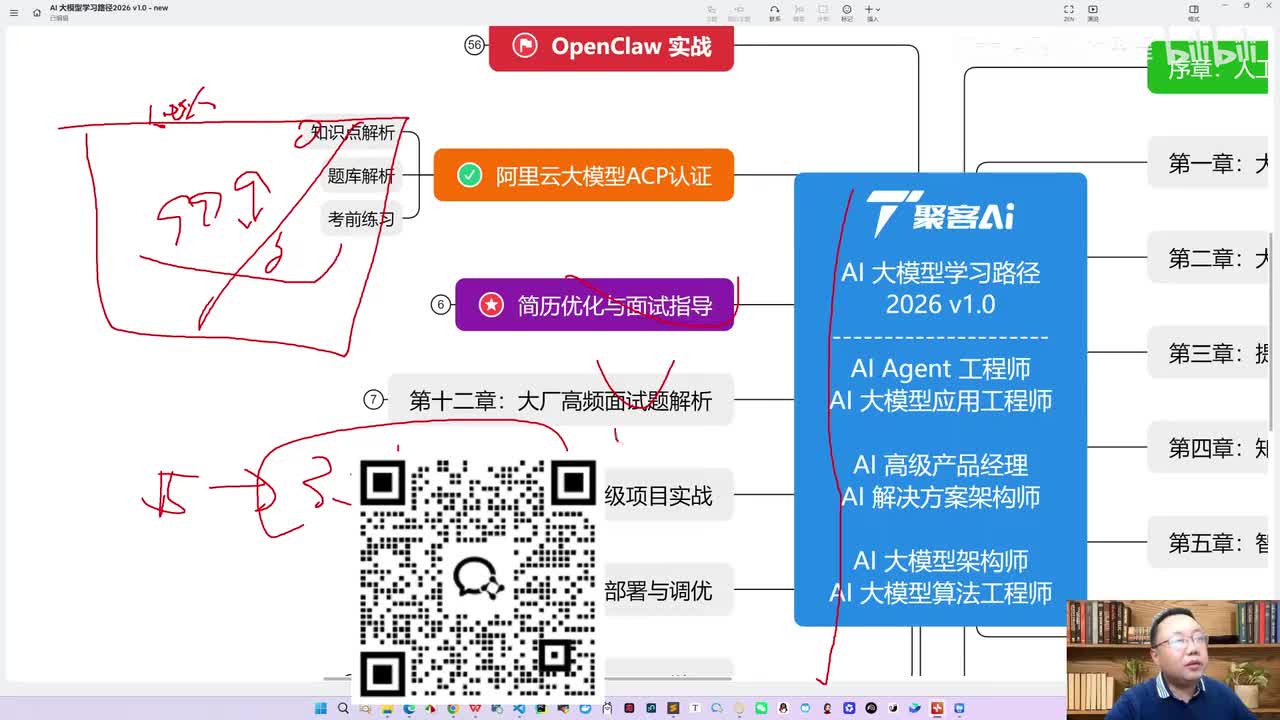Select the 外框 boundary tool
This screenshot has height=720, width=1280.
coord(823,12)
